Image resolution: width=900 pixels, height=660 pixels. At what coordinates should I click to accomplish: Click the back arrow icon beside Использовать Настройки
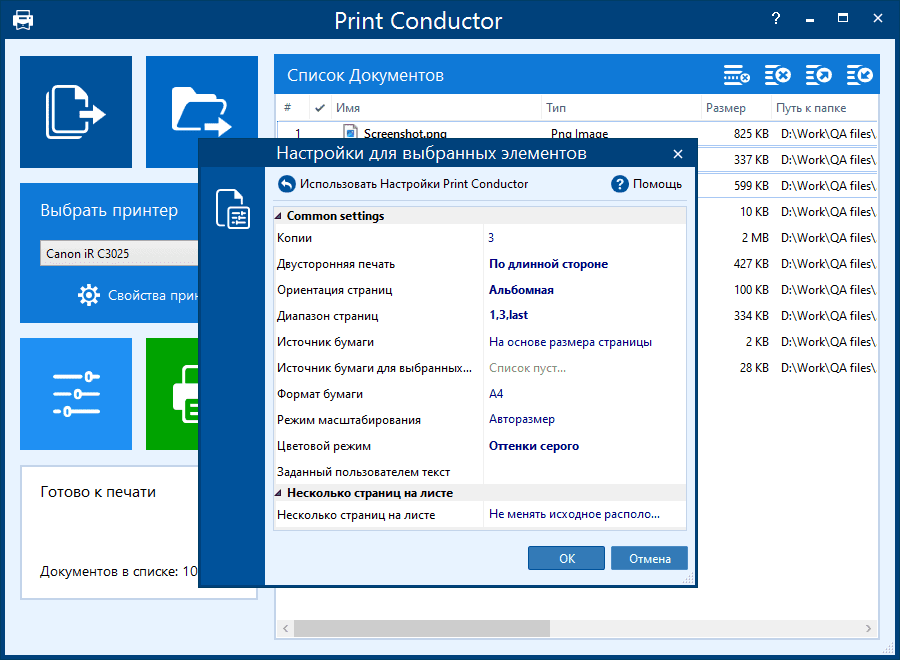[286, 184]
